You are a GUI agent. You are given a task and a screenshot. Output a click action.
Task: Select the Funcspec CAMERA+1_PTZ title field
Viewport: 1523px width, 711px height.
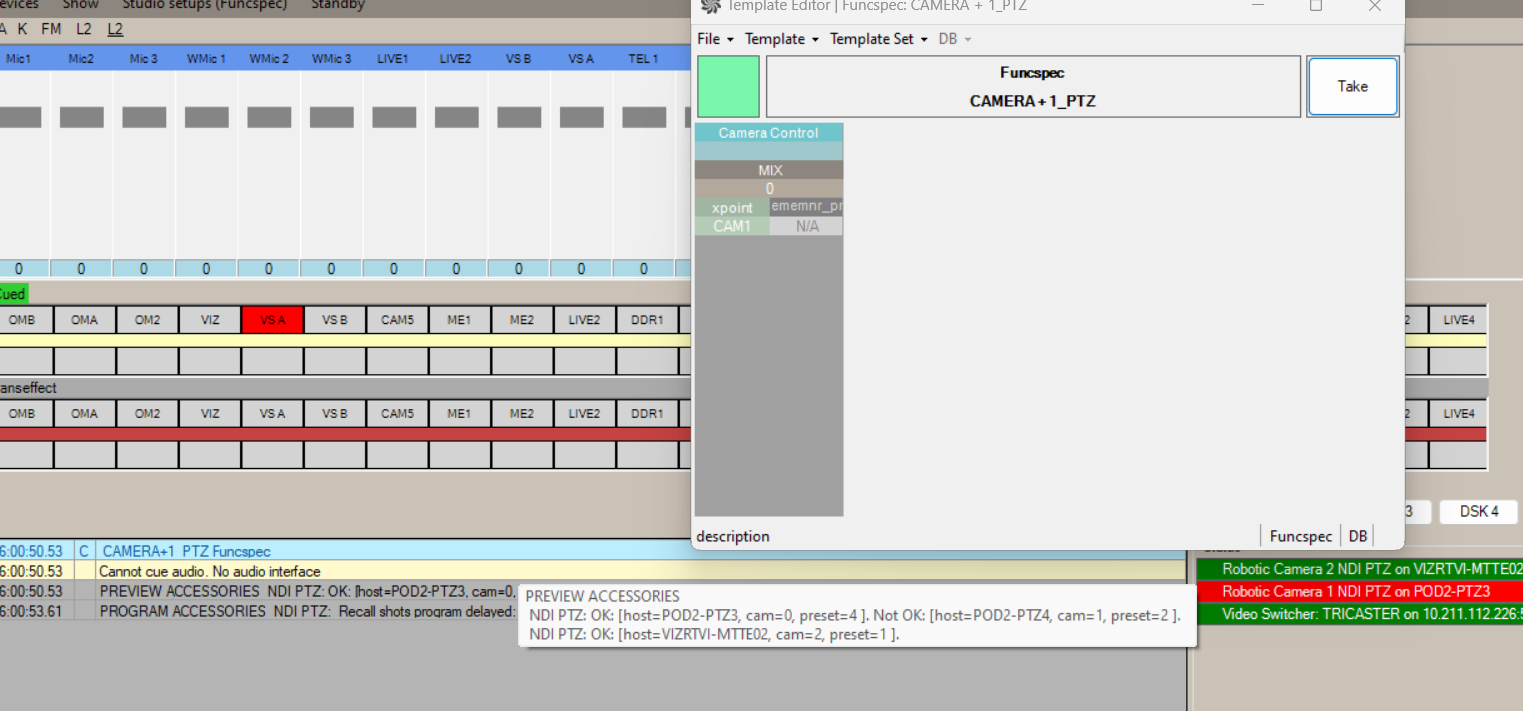[1032, 87]
